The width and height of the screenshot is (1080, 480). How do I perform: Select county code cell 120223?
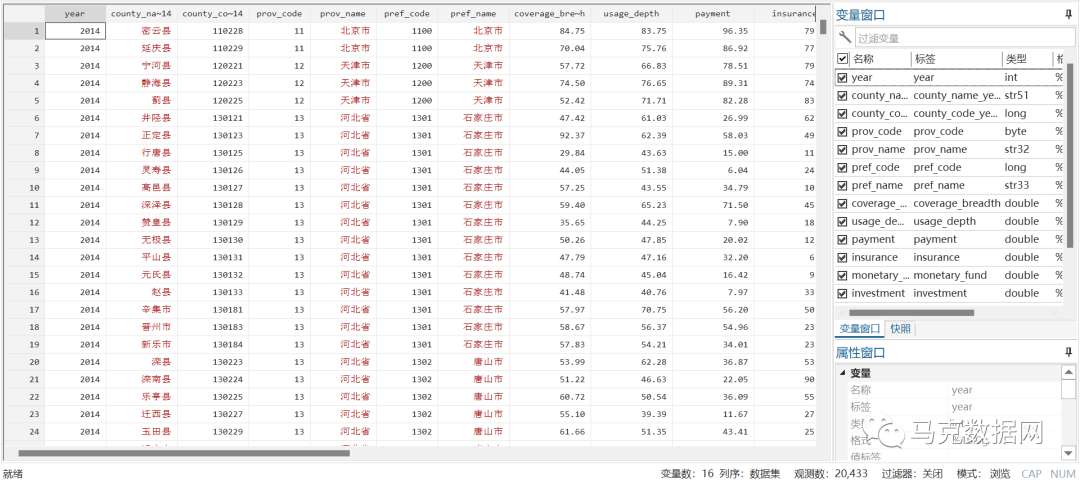click(x=211, y=83)
